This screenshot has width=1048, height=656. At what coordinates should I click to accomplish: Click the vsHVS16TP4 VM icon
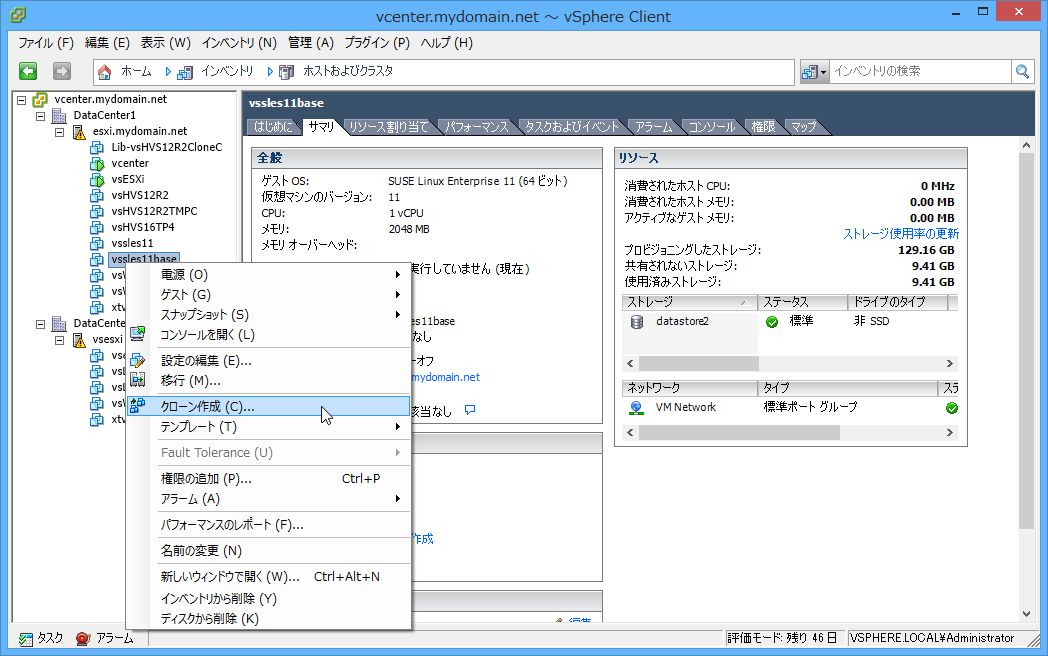coord(98,228)
